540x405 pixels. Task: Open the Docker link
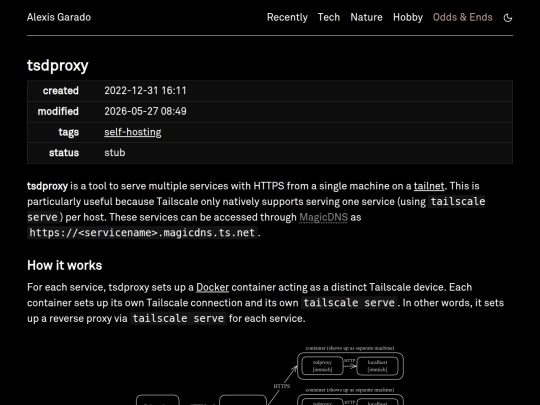[212, 287]
